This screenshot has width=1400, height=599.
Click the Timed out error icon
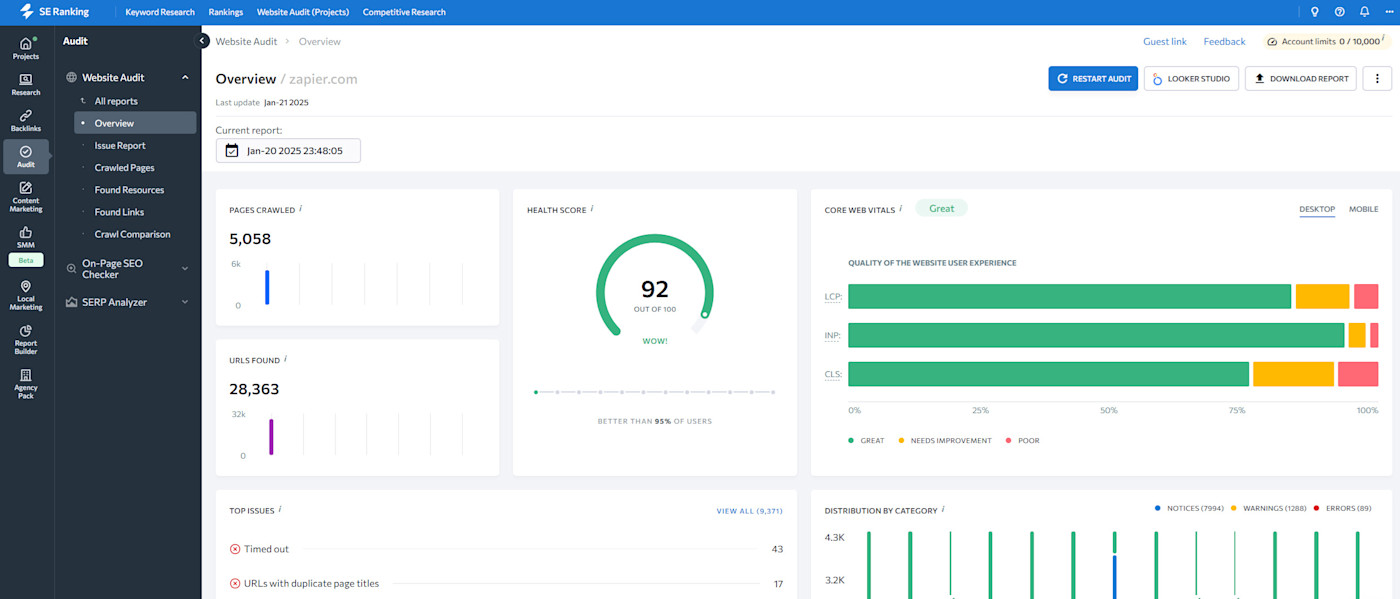tap(235, 549)
